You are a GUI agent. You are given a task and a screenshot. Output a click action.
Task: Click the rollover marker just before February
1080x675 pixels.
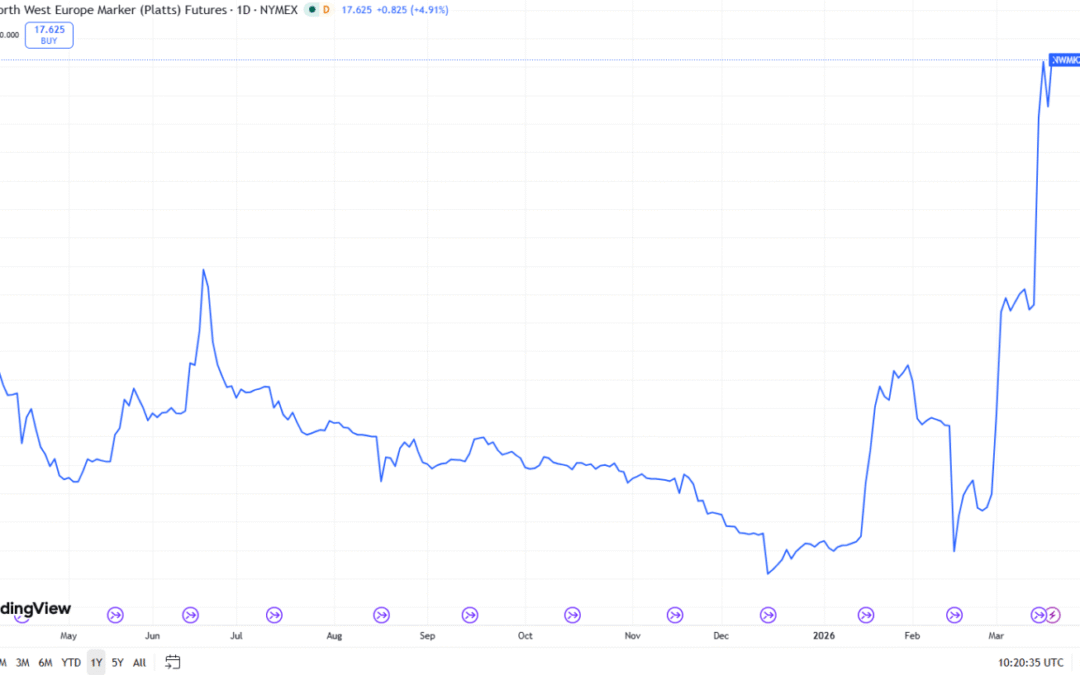tap(866, 614)
